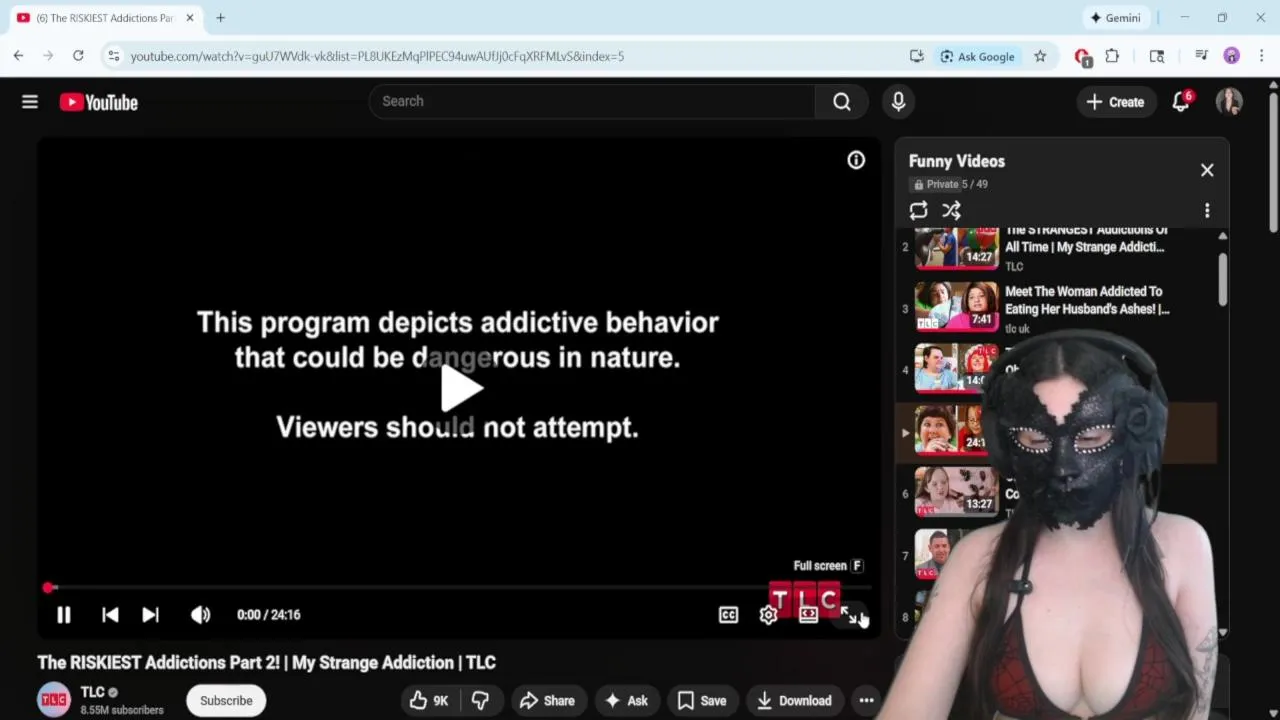View site information icon in address bar

tap(114, 56)
